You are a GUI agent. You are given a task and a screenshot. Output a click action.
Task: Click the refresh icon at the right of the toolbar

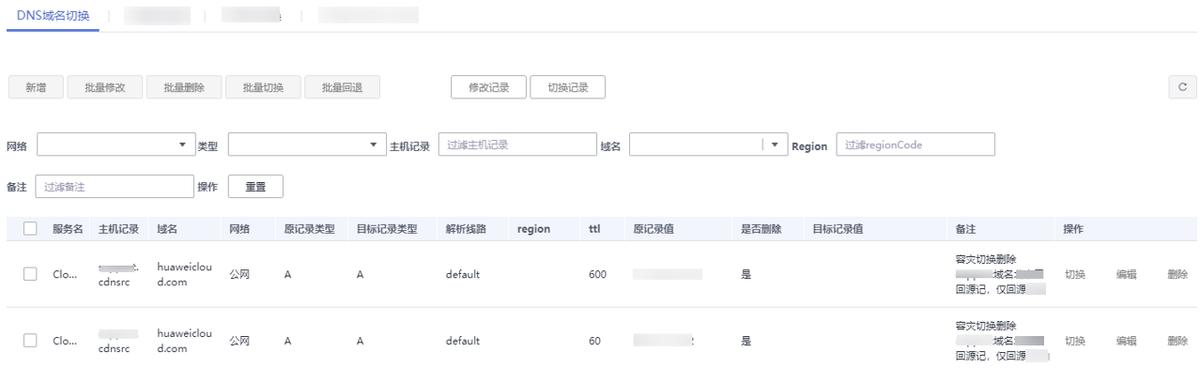click(x=1182, y=87)
